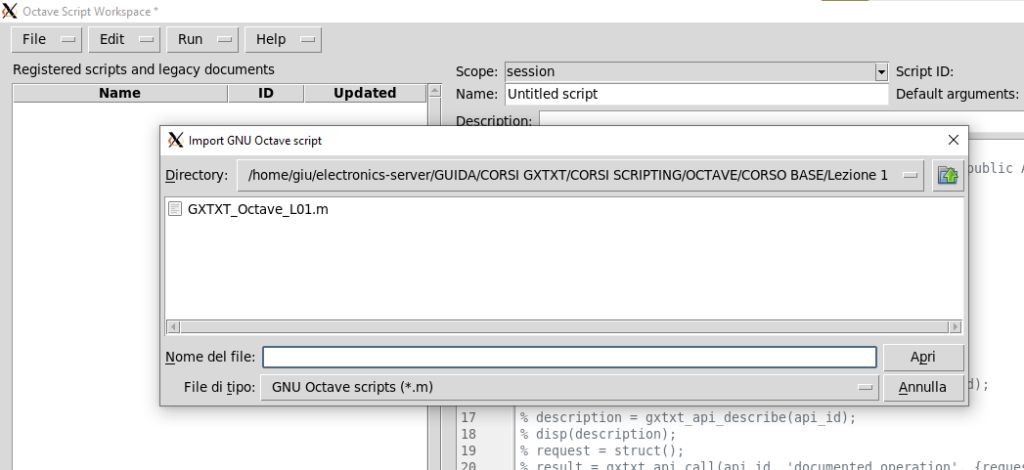Expand the Directory path dropdown
1024x470 pixels.
coord(581,175)
